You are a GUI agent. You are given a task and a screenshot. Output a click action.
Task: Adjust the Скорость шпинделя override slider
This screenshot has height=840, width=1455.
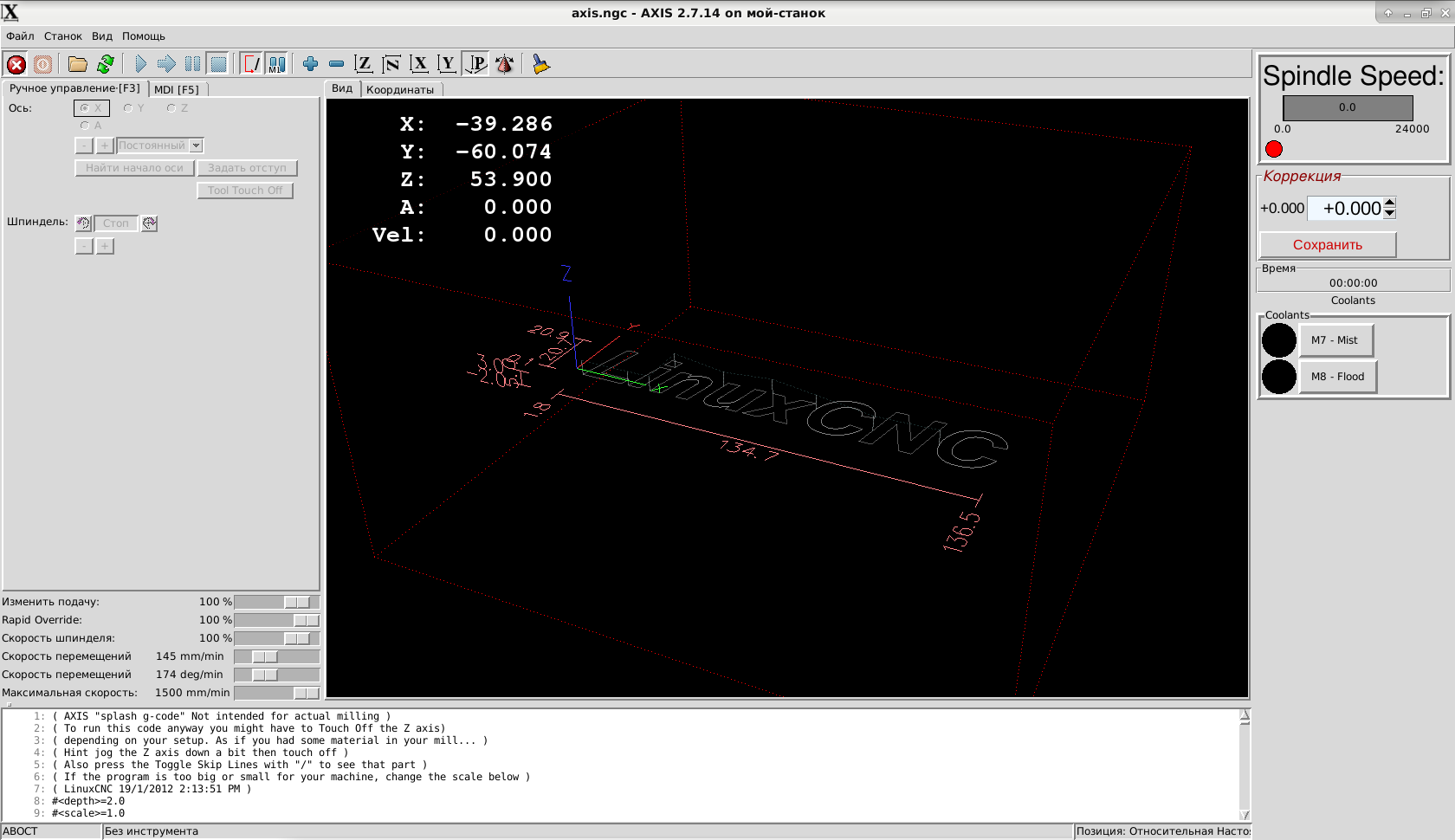pyautogui.click(x=277, y=638)
